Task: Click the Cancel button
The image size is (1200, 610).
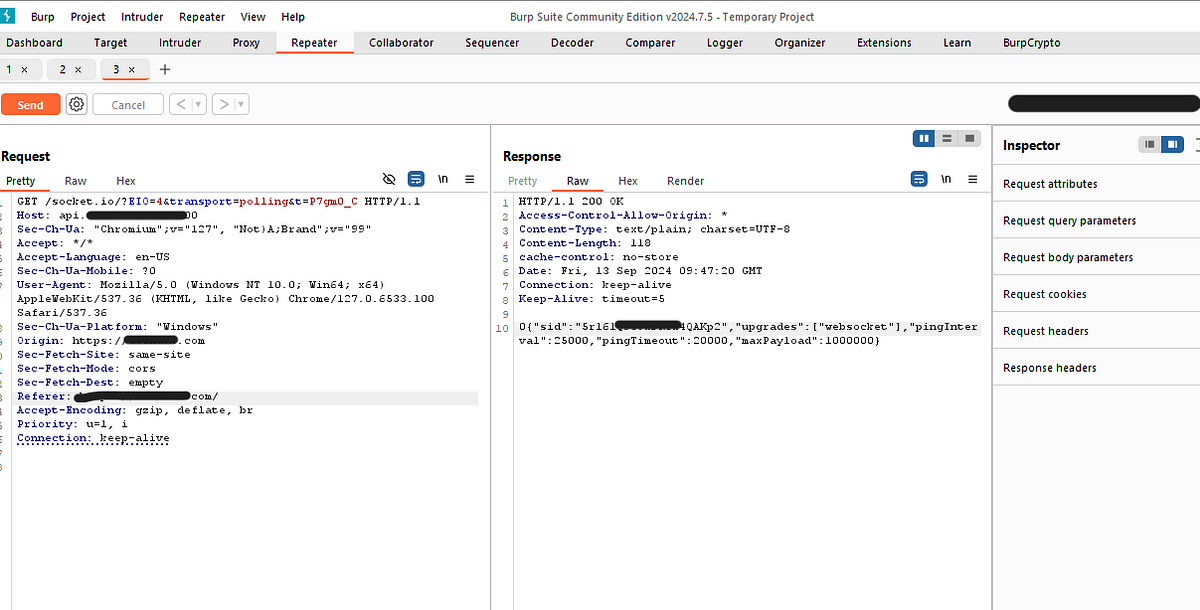Action: (x=128, y=104)
